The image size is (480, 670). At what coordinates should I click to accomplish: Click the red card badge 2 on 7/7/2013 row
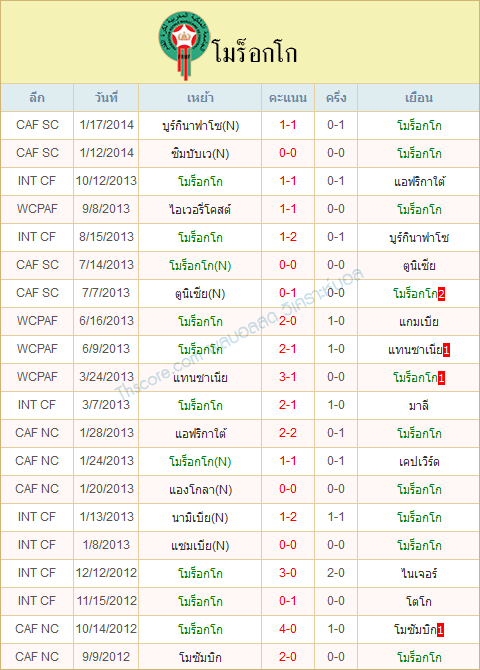click(442, 294)
